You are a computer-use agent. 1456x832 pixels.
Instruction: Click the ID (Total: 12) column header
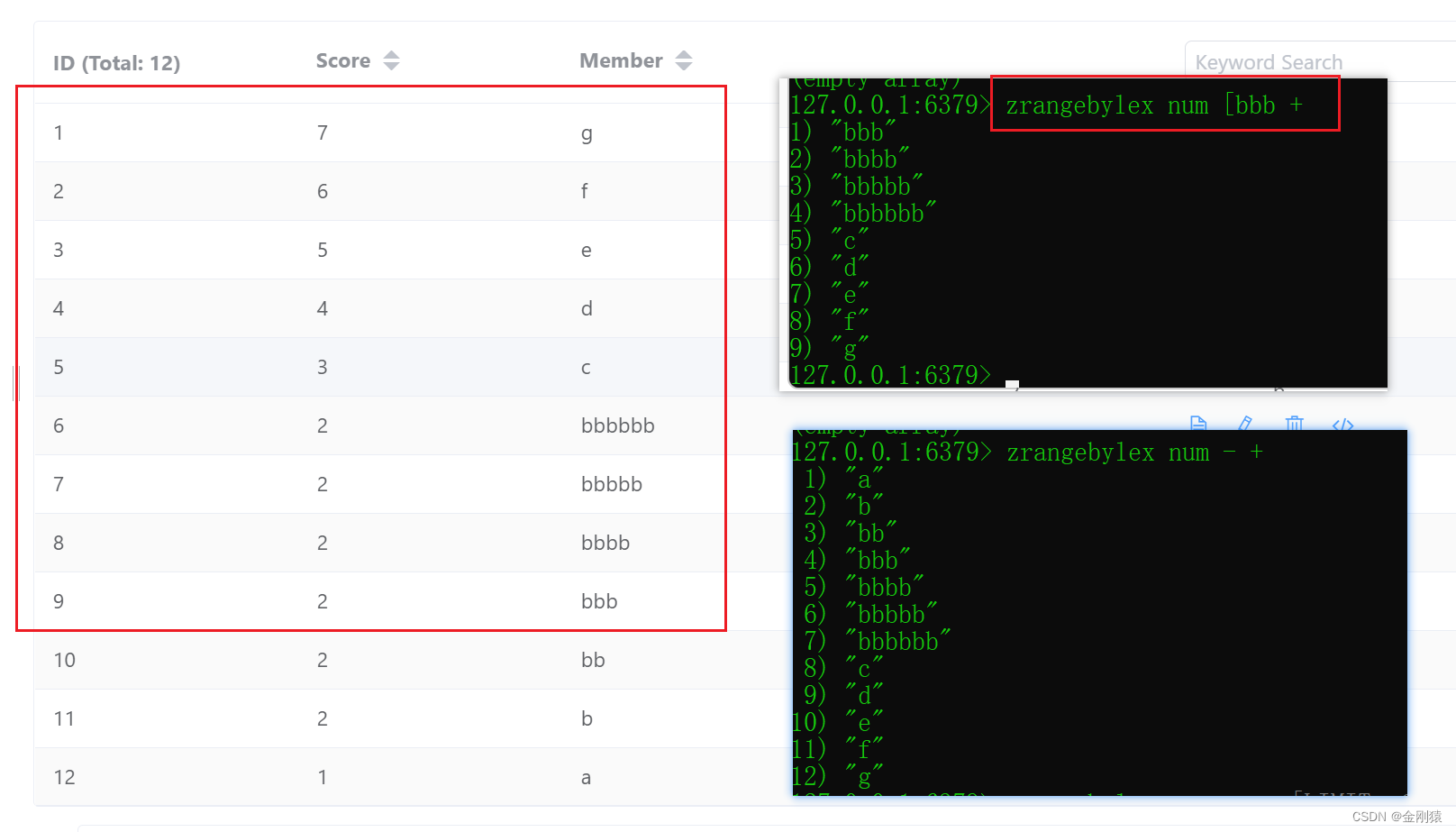click(116, 63)
